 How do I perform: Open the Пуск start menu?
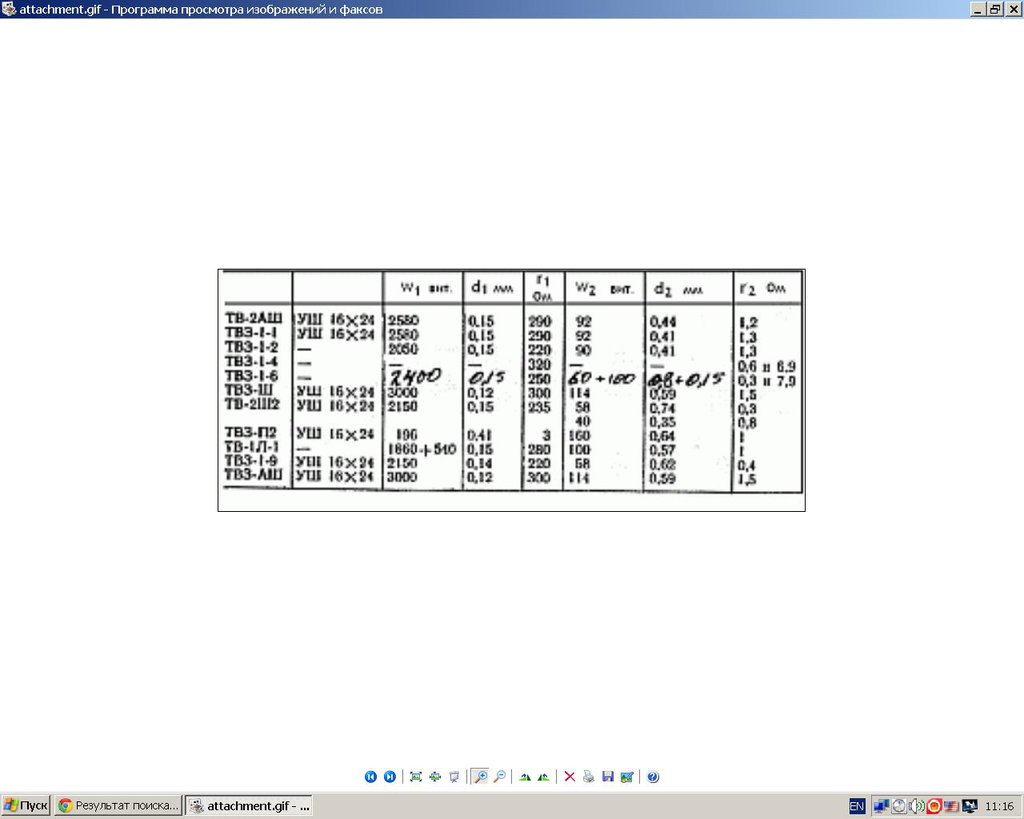click(x=26, y=805)
